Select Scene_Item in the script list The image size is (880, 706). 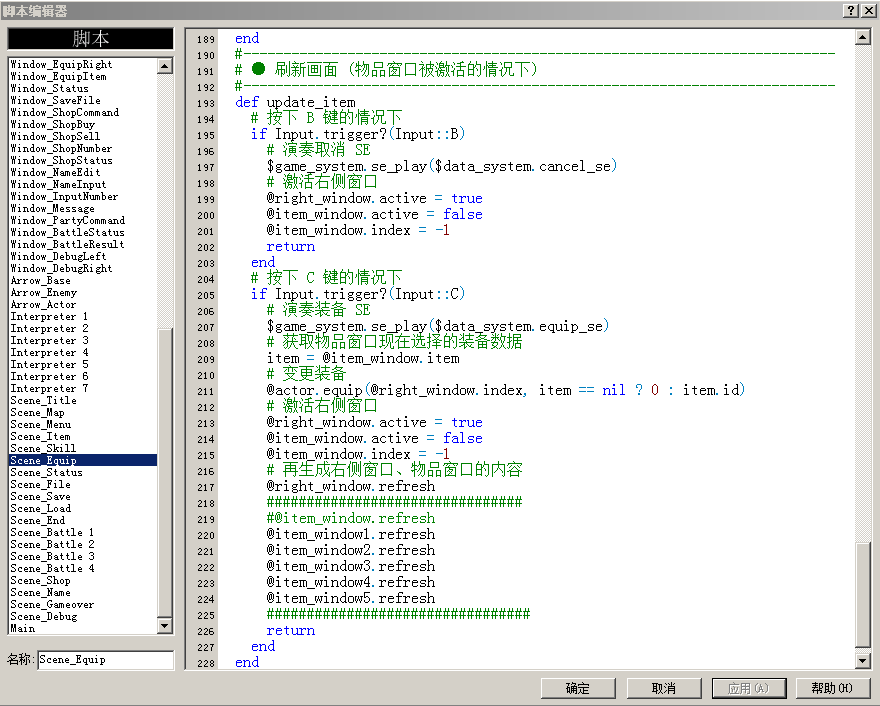click(x=82, y=437)
